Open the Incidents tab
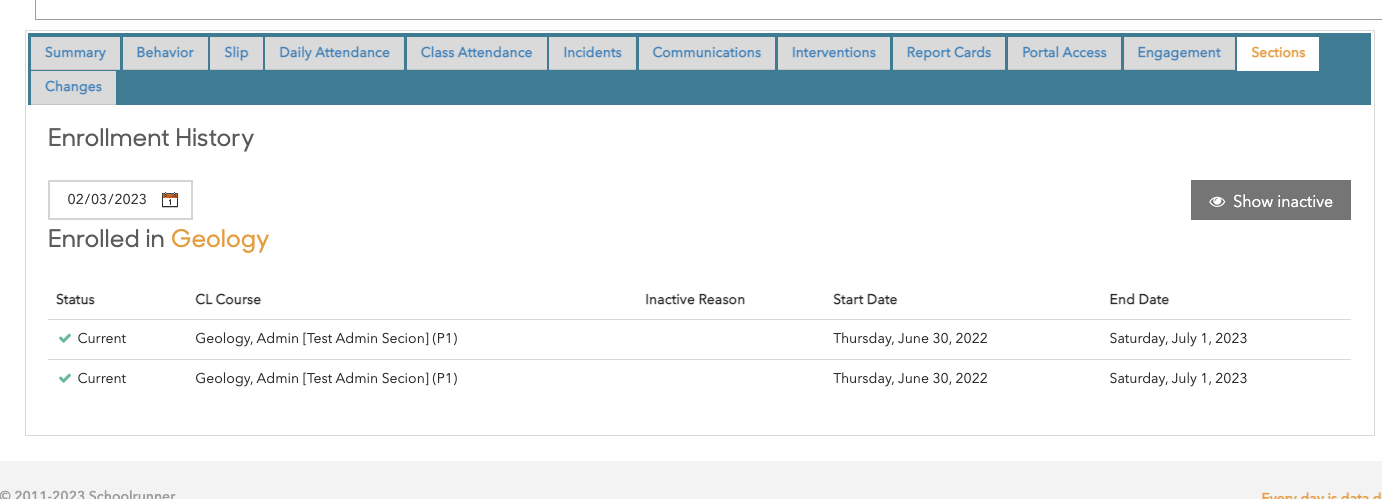 tap(592, 53)
